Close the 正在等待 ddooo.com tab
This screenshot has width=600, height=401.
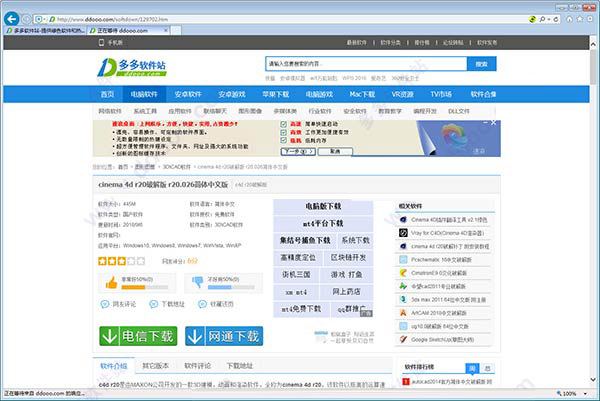(x=166, y=30)
